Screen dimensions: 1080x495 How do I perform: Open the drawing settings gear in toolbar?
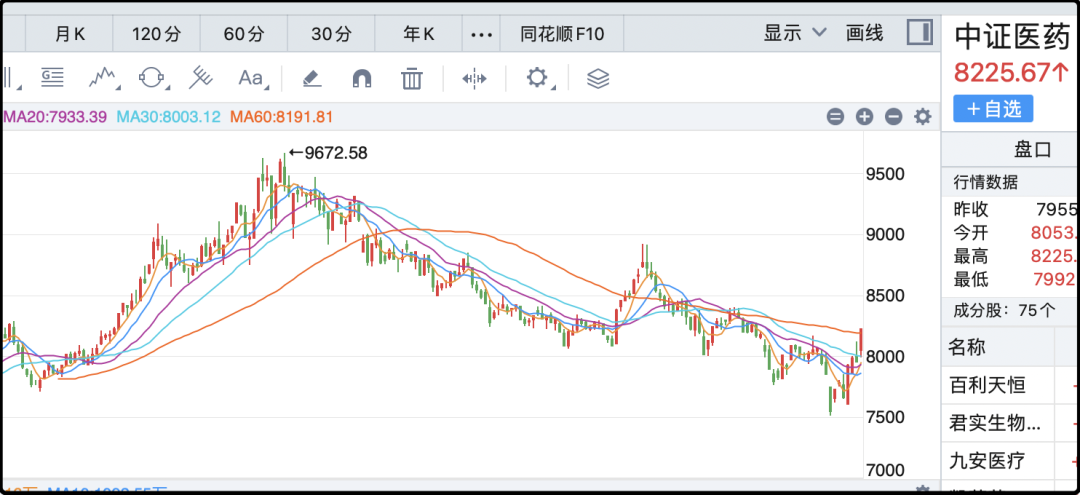coord(538,78)
